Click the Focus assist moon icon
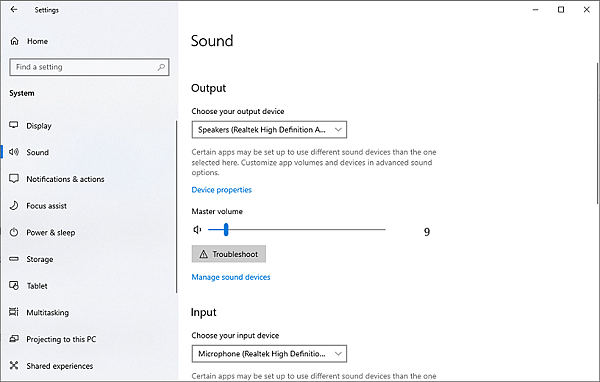 coord(14,206)
